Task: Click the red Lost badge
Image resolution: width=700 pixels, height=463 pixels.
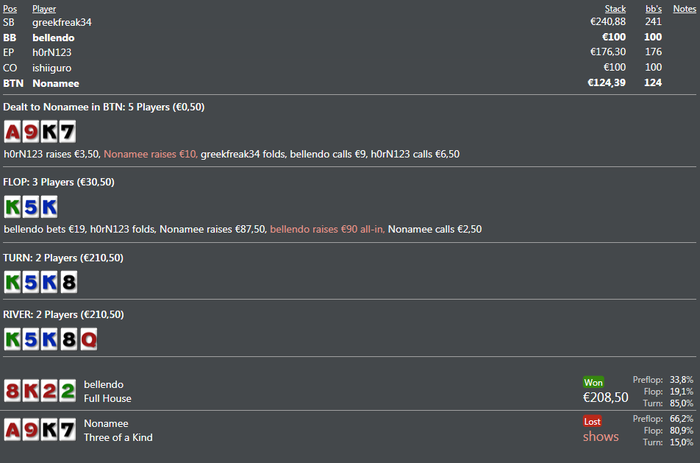Action: 593,421
